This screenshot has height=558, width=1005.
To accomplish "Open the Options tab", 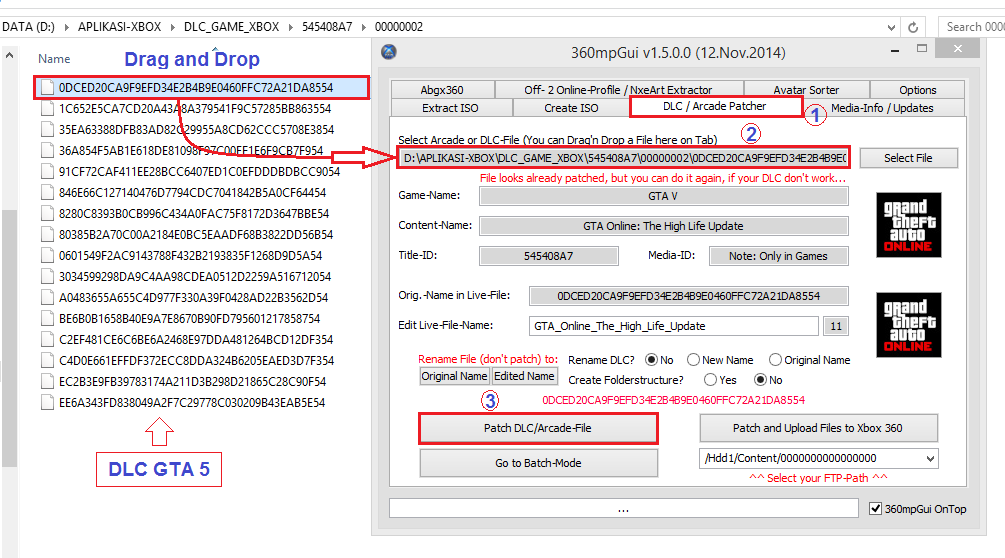I will [x=918, y=90].
